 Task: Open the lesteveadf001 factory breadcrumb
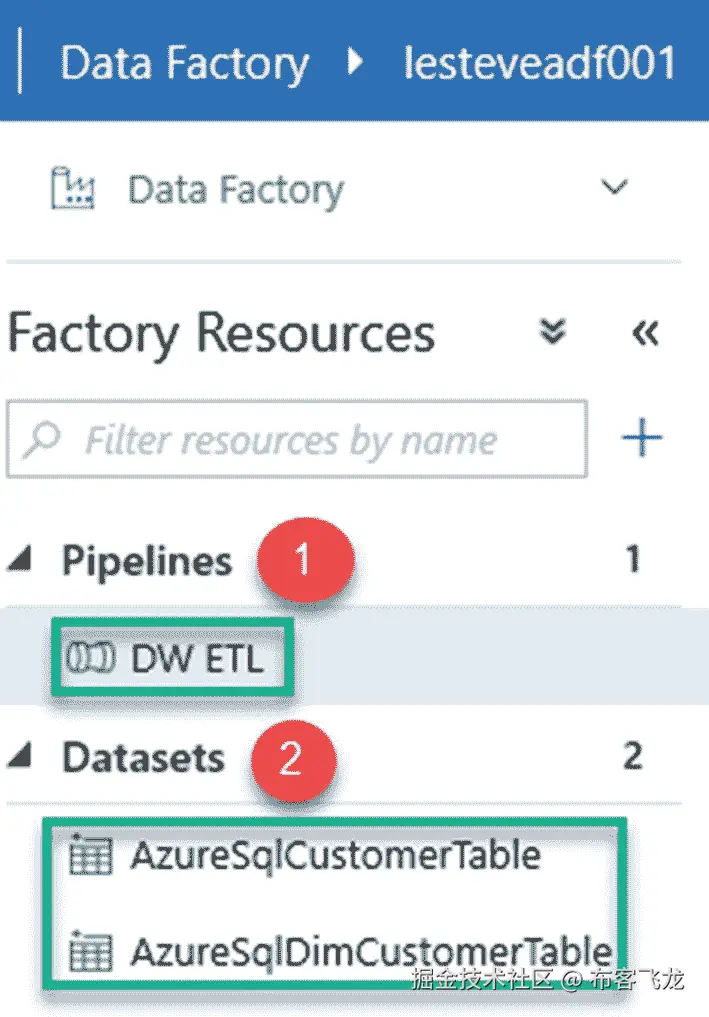(540, 63)
